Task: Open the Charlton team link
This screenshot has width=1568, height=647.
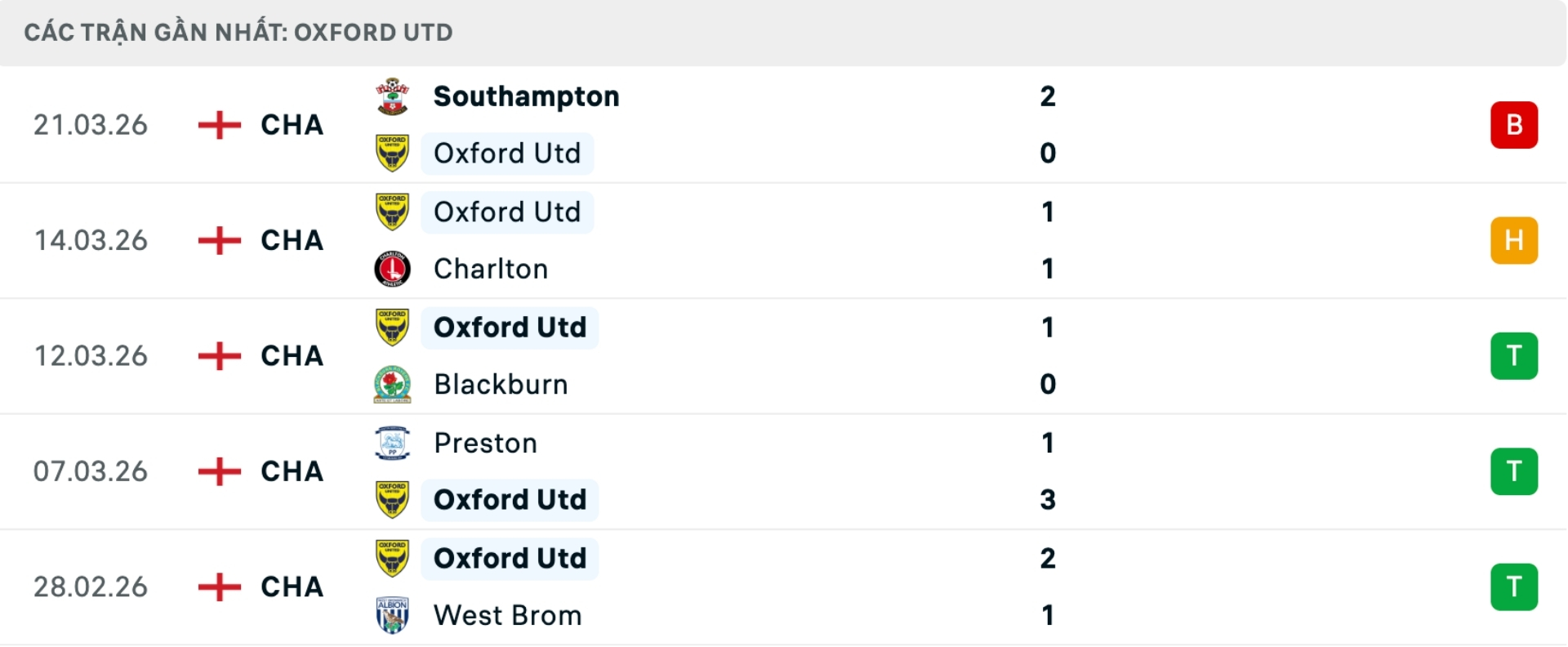Action: tap(490, 269)
